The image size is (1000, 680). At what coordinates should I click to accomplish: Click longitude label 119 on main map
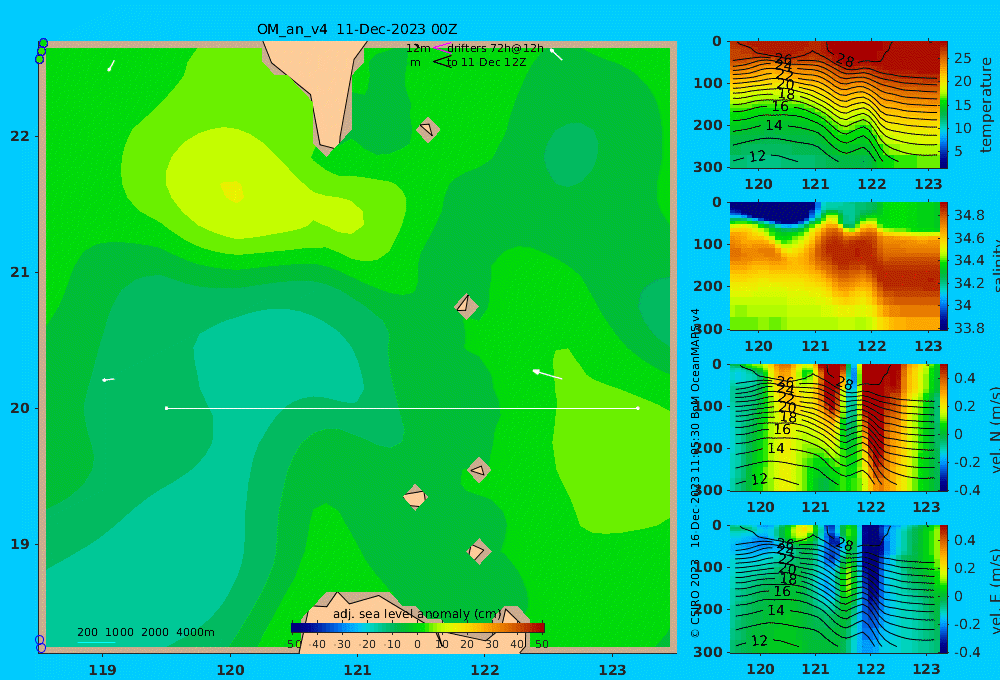103,670
